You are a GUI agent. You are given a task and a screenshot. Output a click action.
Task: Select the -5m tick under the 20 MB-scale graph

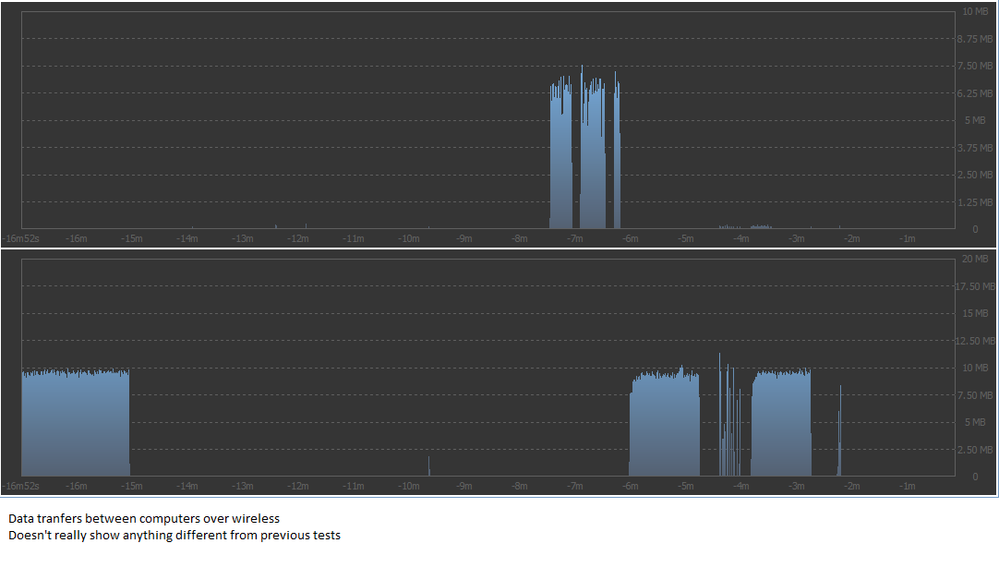pos(685,486)
